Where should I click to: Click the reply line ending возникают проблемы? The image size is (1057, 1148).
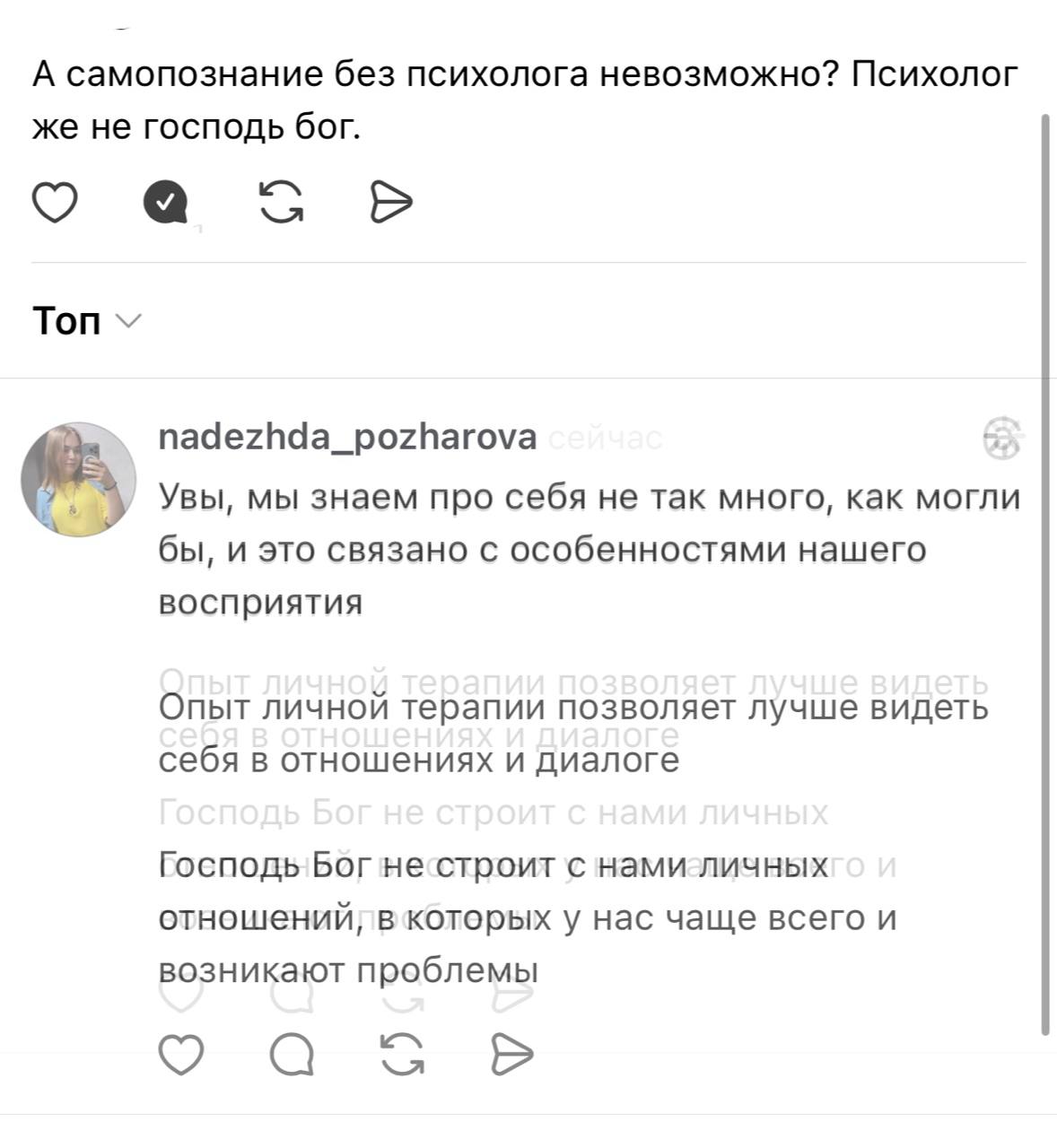point(348,970)
